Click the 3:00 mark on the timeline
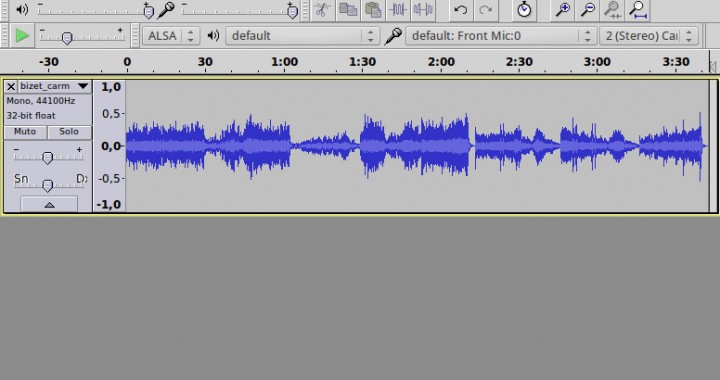This screenshot has height=380, width=720. click(597, 61)
